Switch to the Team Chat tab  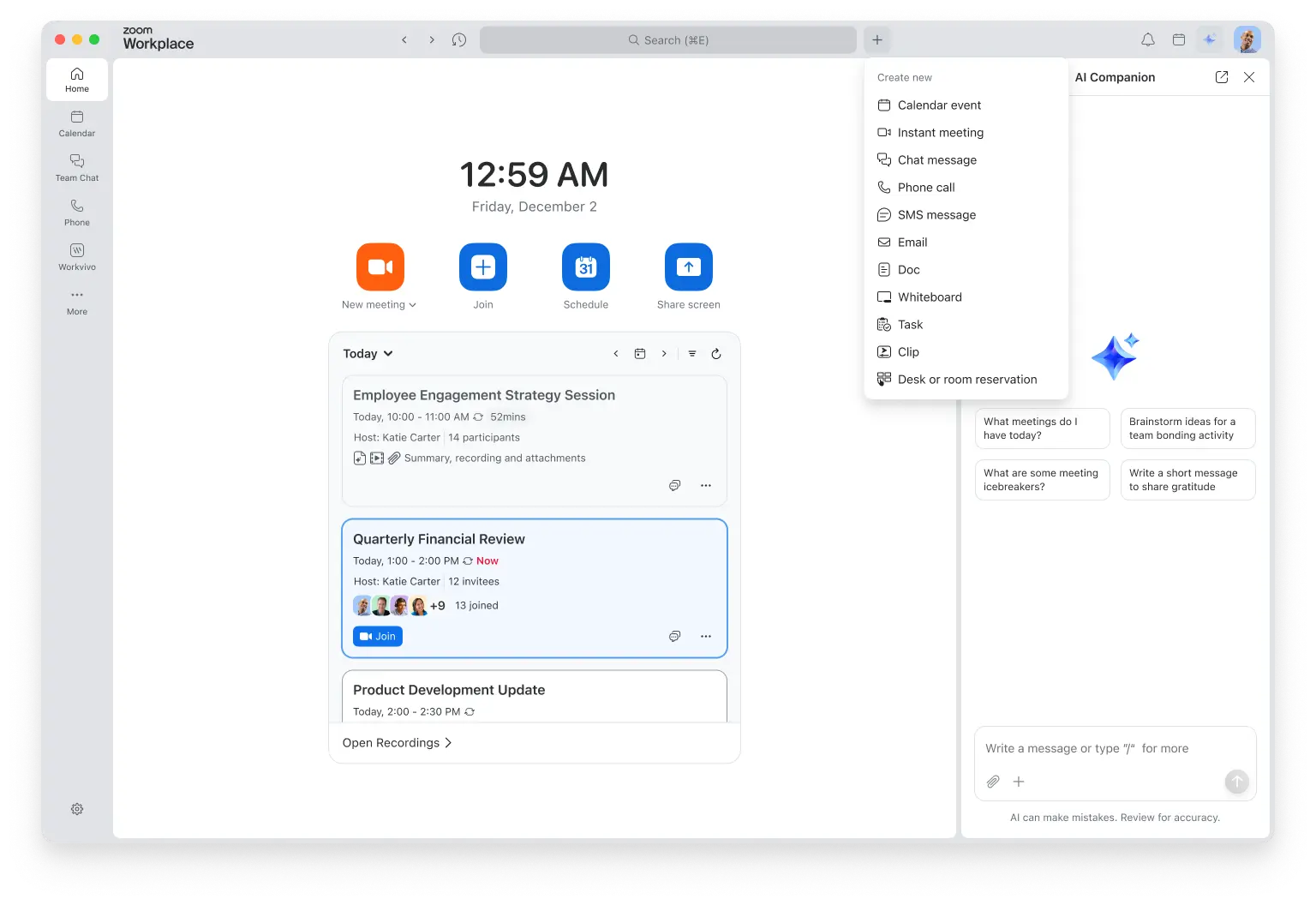coord(77,167)
